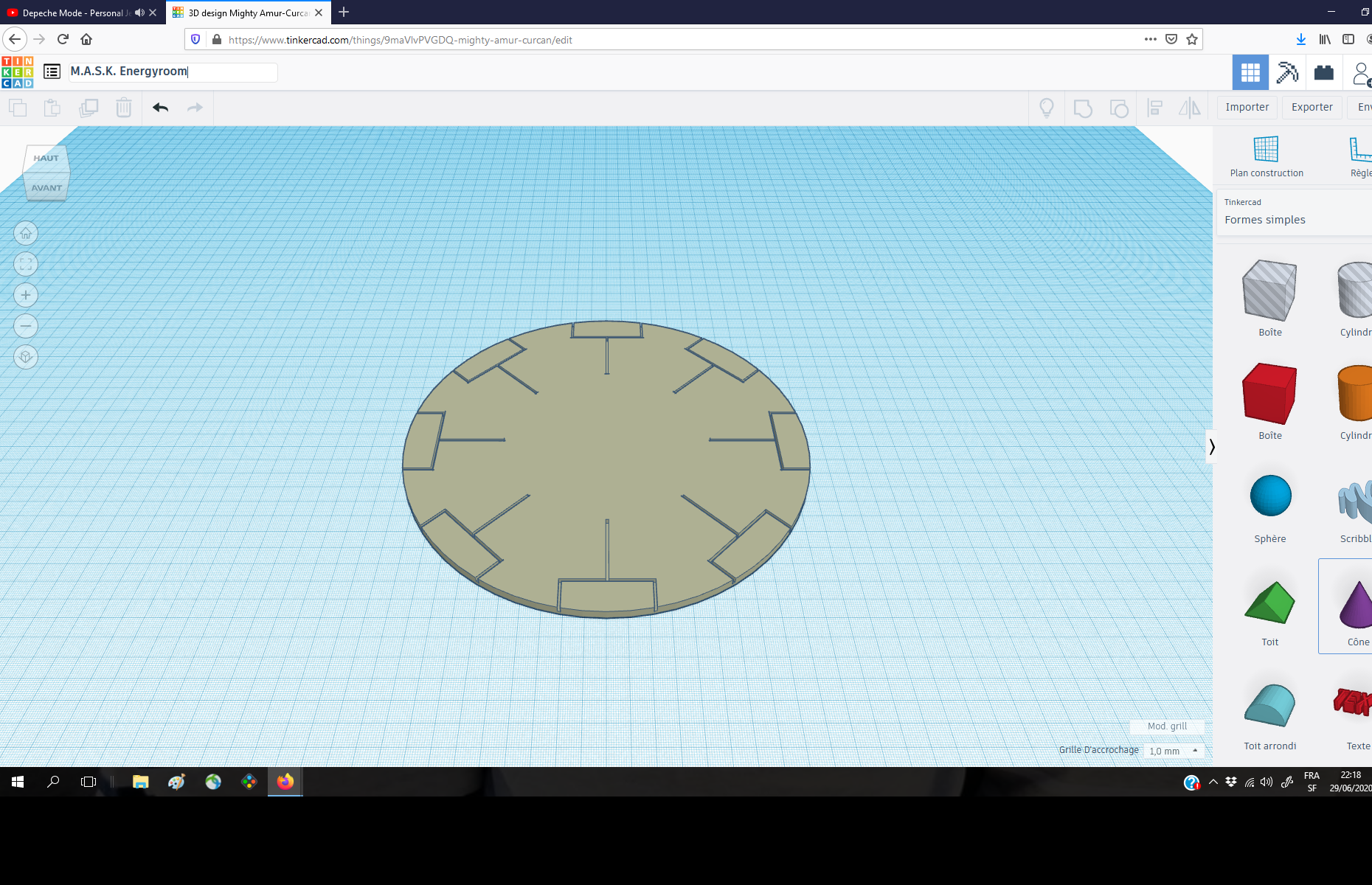
Task: Switch to the Bricks mode
Action: 1324,72
